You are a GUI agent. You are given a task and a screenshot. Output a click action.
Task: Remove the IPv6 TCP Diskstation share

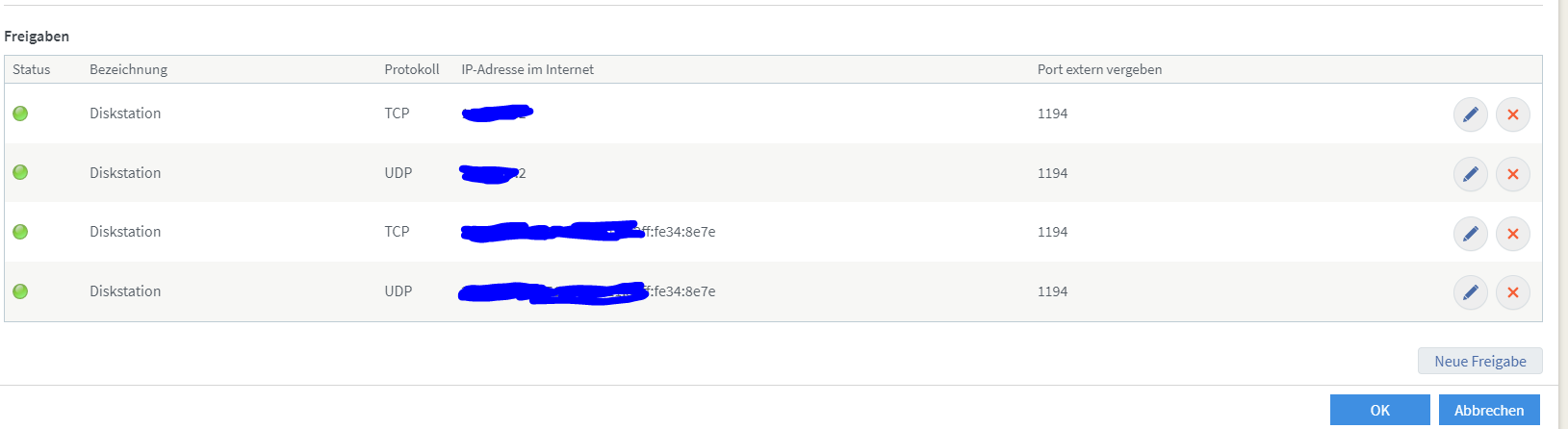pos(1512,233)
